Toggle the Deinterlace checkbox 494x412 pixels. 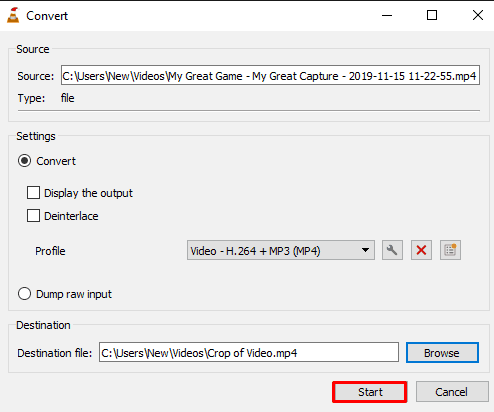pos(33,216)
